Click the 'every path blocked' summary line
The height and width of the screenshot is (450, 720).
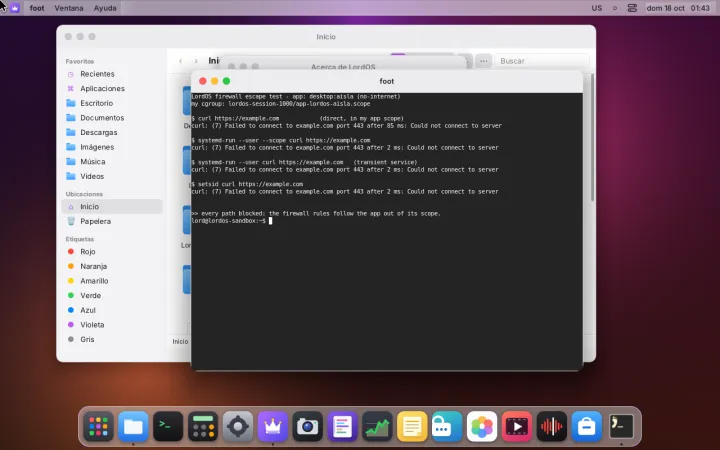coord(316,214)
